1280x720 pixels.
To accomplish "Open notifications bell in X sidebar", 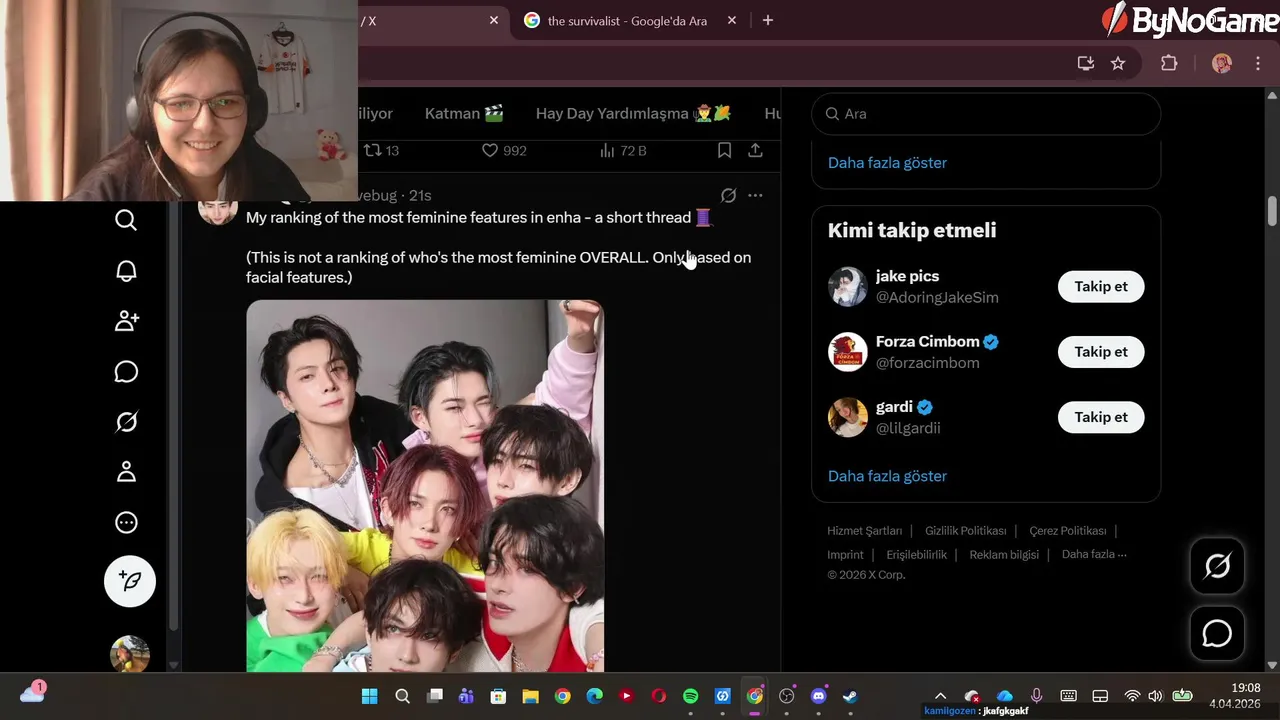I will pos(126,271).
